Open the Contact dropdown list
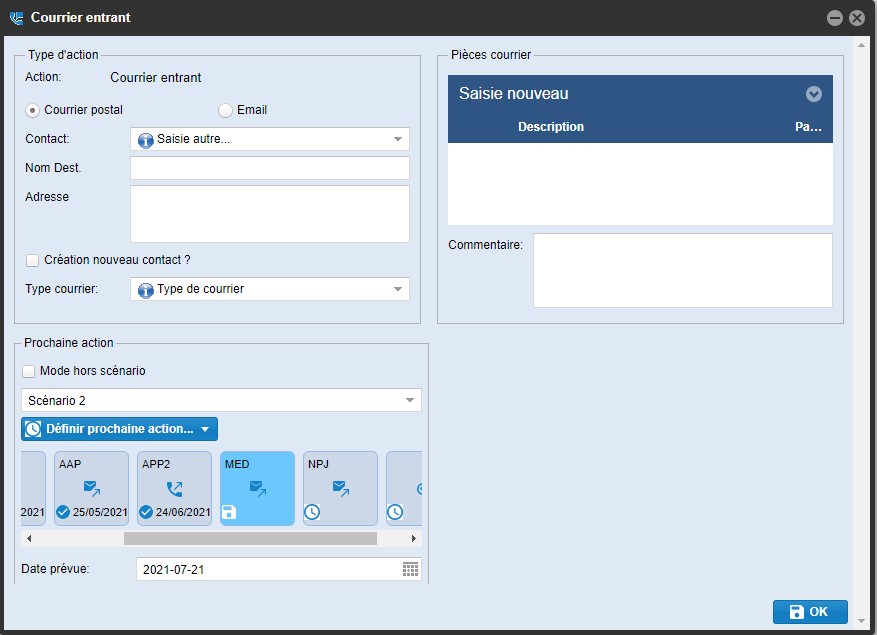The width and height of the screenshot is (877, 635). tap(397, 139)
